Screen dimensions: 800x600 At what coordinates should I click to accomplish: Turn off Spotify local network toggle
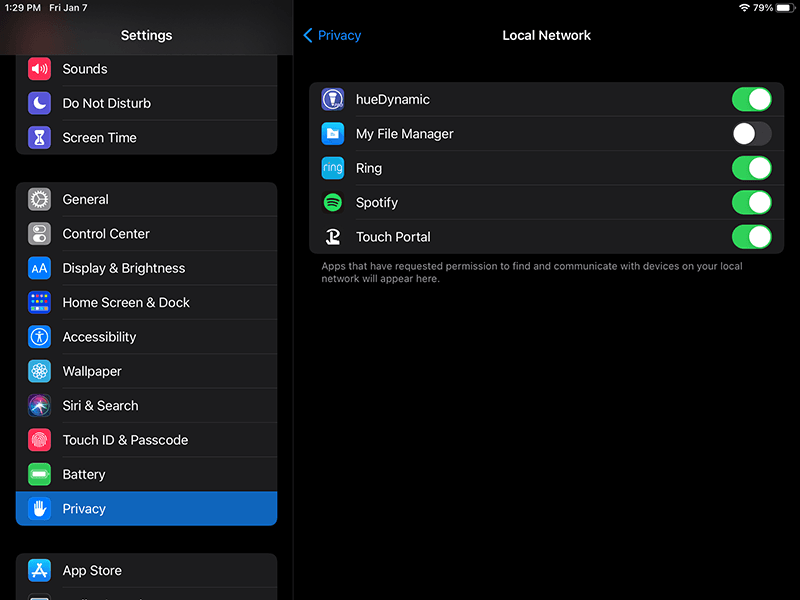tap(752, 203)
